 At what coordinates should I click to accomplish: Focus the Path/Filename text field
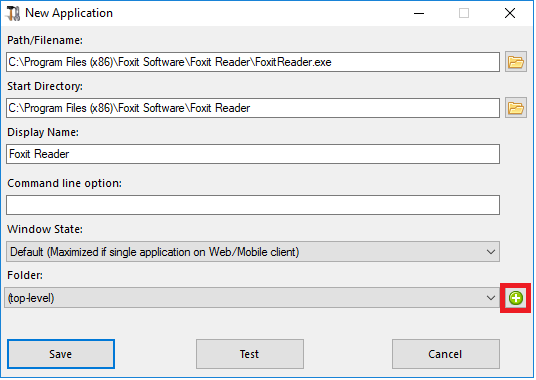click(x=253, y=62)
